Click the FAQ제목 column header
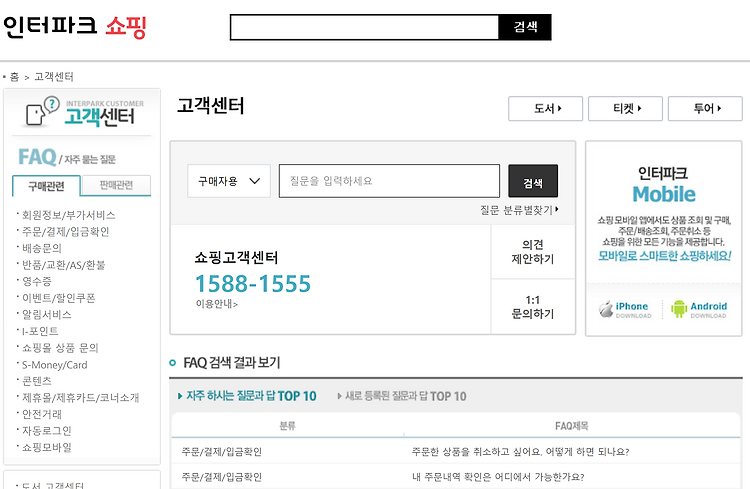 572,426
